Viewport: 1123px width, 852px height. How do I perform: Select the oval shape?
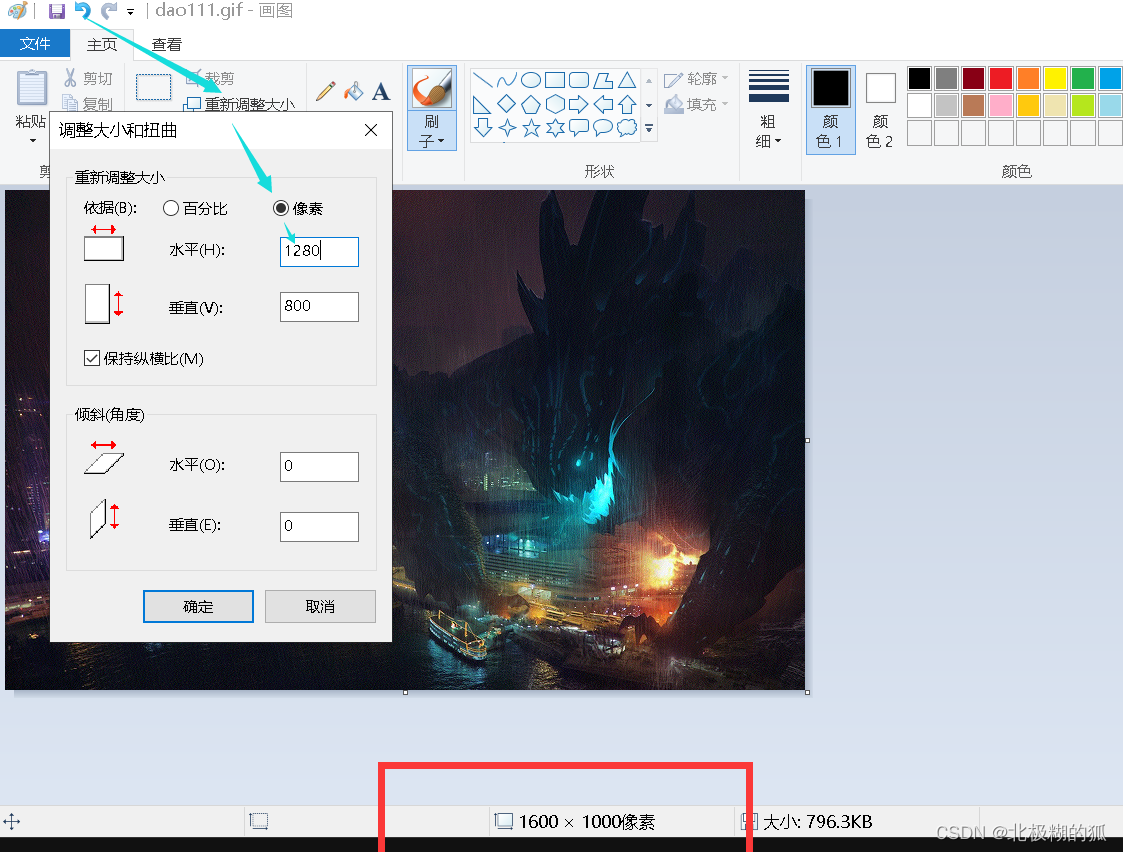[531, 79]
